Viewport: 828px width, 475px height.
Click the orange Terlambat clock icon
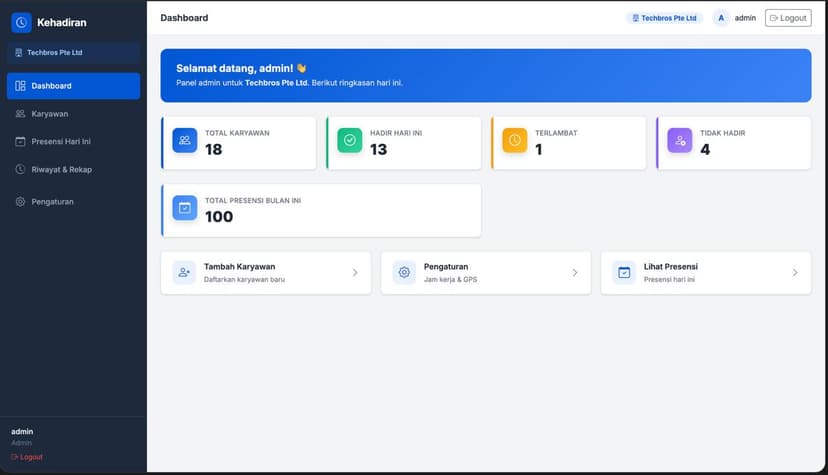(x=515, y=140)
